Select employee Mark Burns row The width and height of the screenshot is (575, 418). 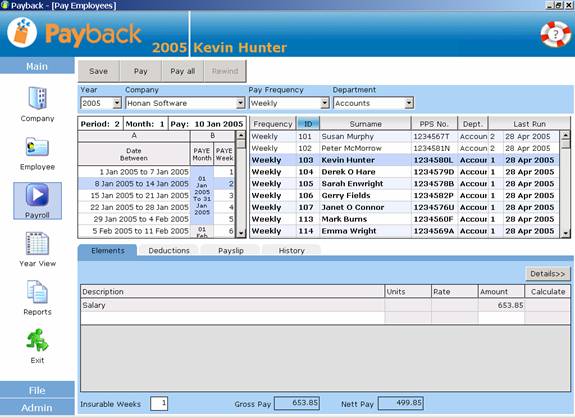tap(404, 219)
